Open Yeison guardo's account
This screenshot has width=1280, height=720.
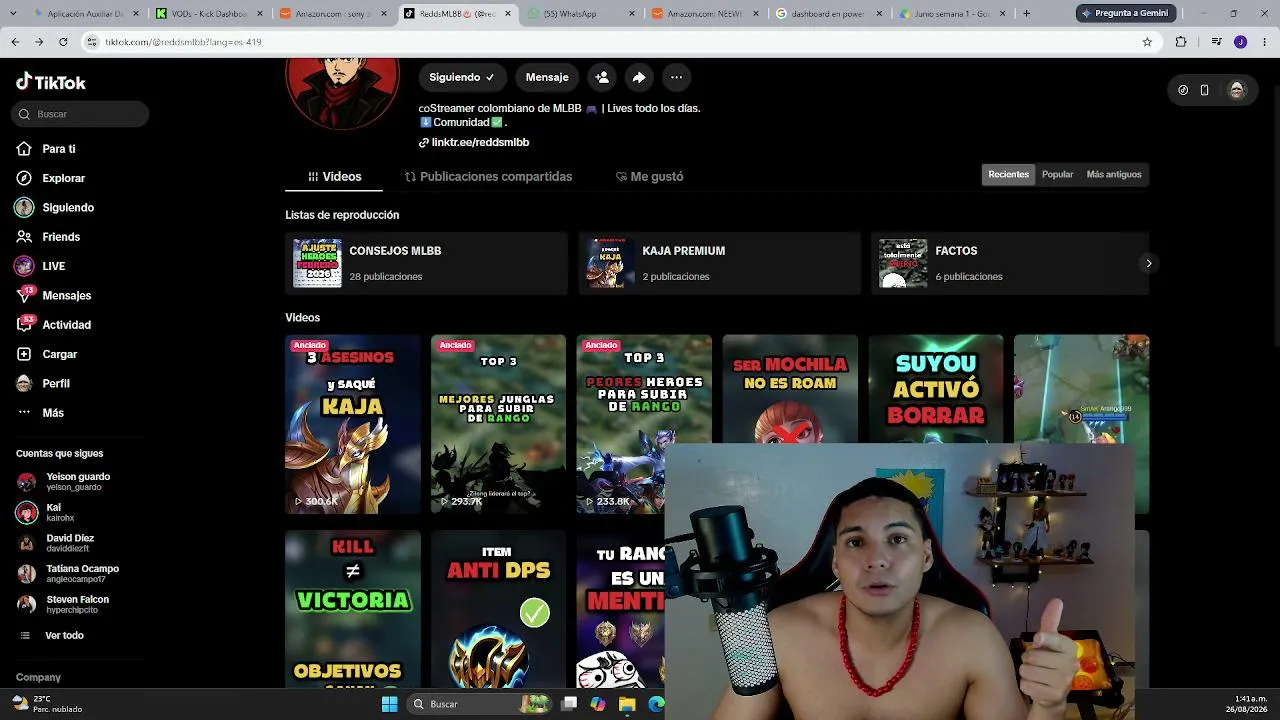pos(64,481)
